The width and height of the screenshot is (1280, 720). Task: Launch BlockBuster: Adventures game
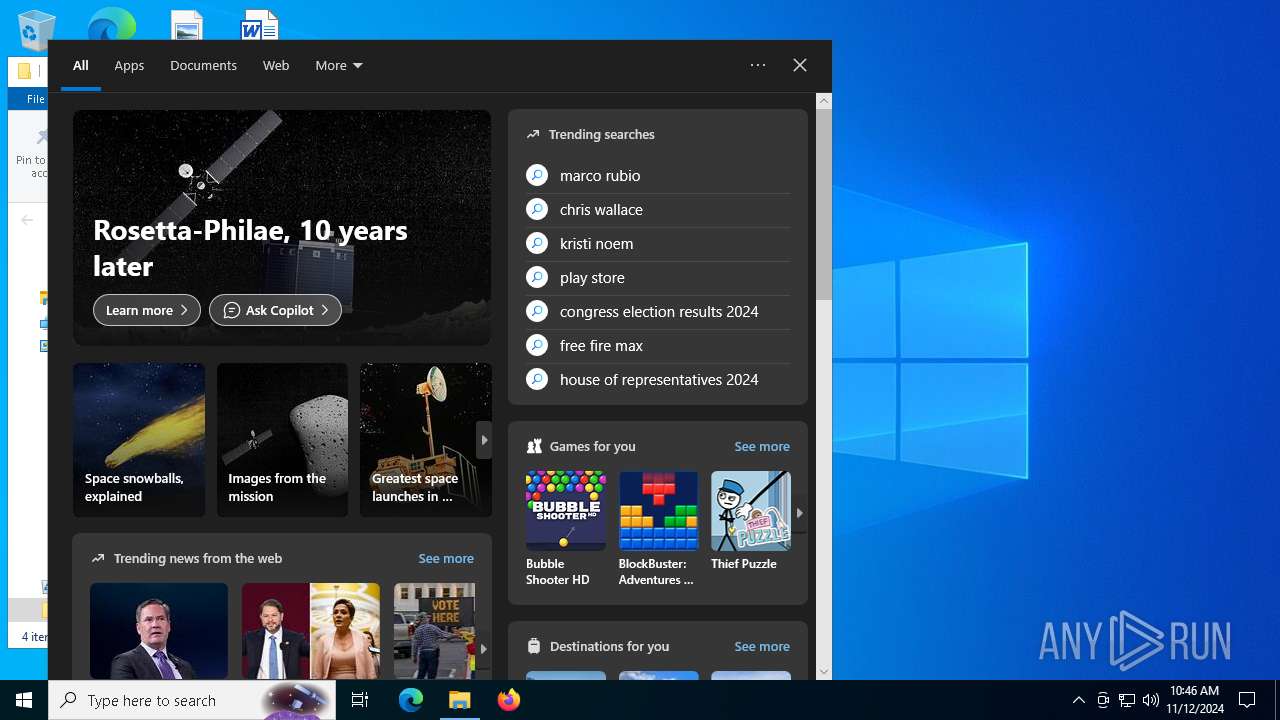point(658,529)
